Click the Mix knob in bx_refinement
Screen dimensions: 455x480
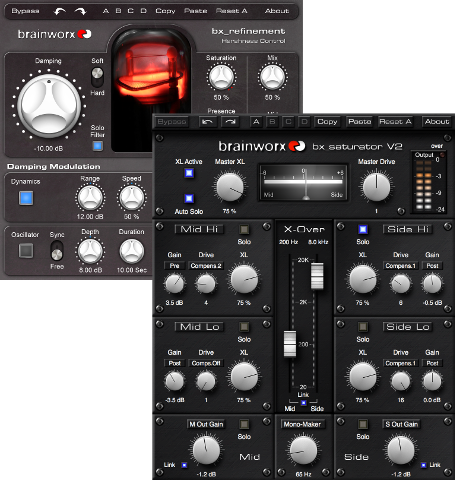[272, 77]
